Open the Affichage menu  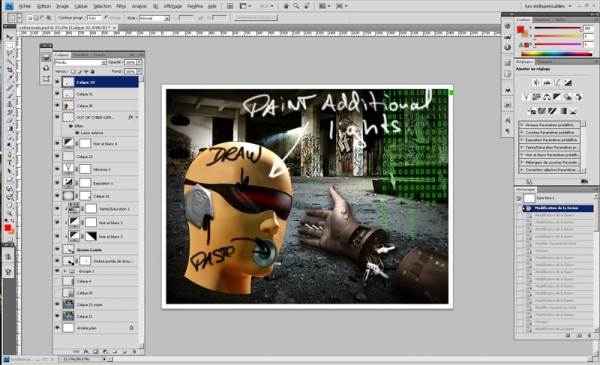point(173,6)
